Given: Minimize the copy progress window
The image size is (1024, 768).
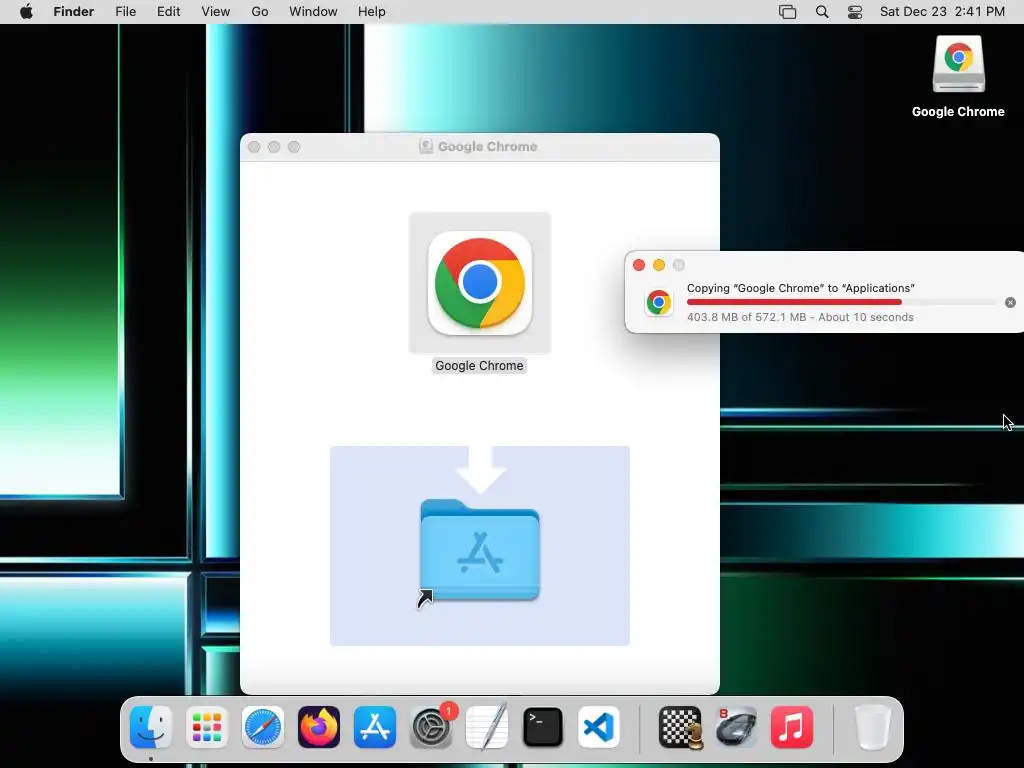Looking at the screenshot, I should click(x=659, y=264).
